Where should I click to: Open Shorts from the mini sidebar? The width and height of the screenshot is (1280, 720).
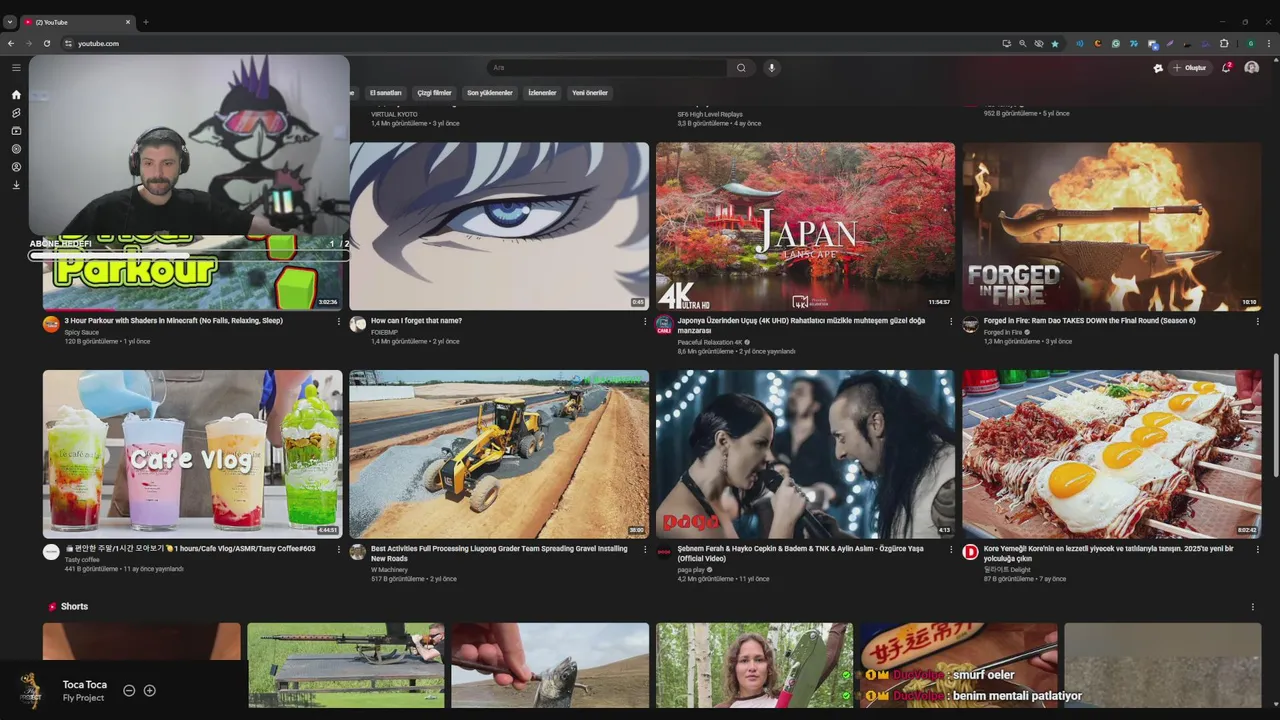16,113
